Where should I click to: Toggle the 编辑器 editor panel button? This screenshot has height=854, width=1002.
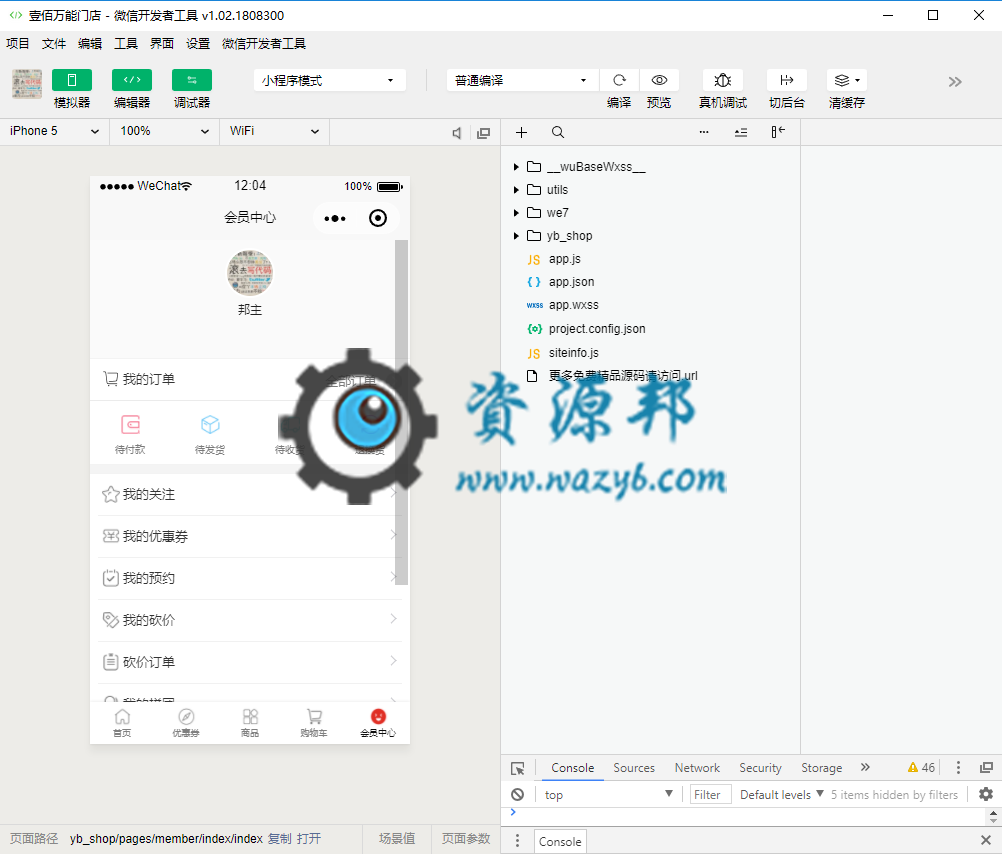tap(132, 81)
